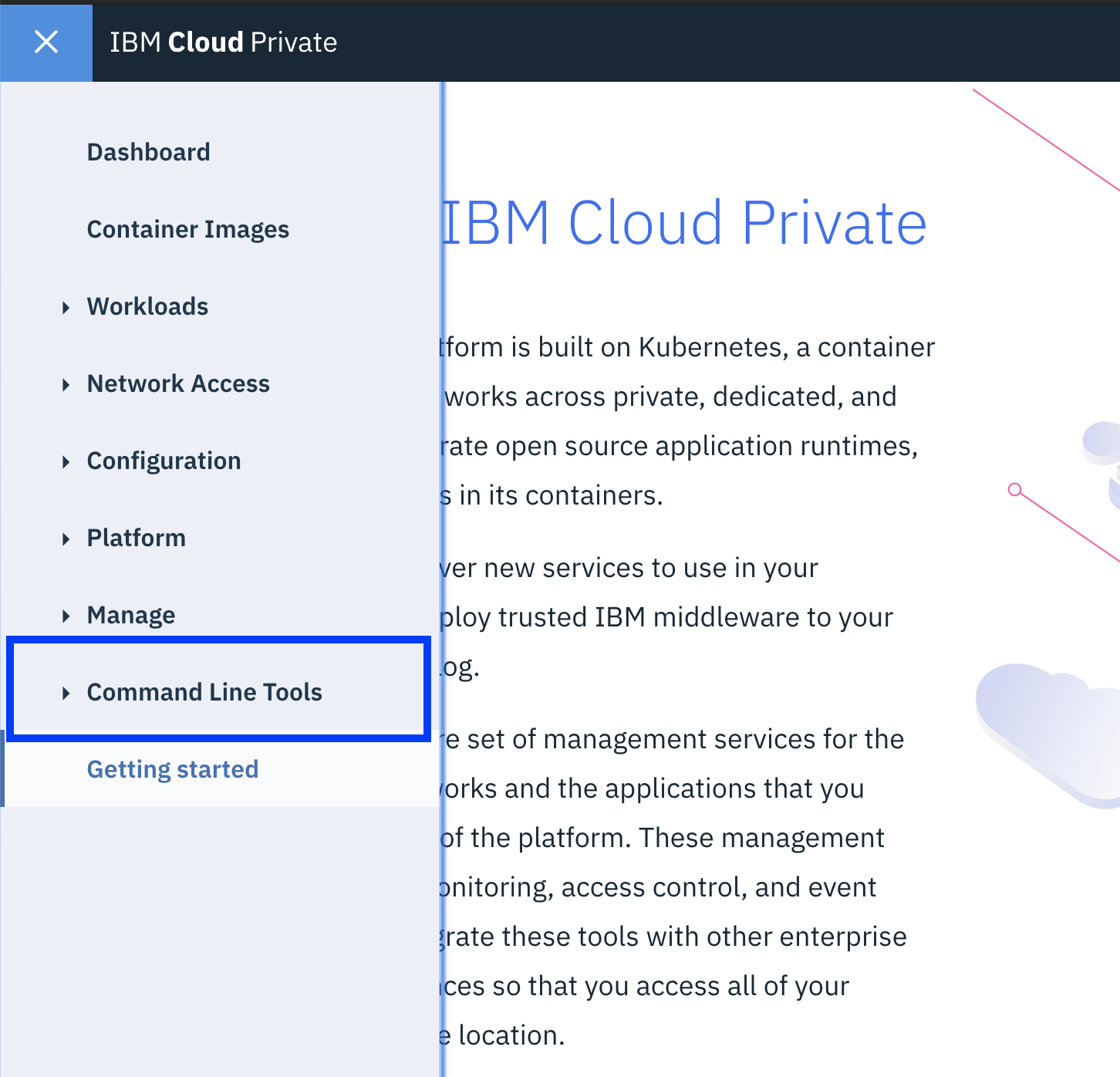Select Workloads menu label
Screen dimensions: 1120x1077
coord(147,306)
